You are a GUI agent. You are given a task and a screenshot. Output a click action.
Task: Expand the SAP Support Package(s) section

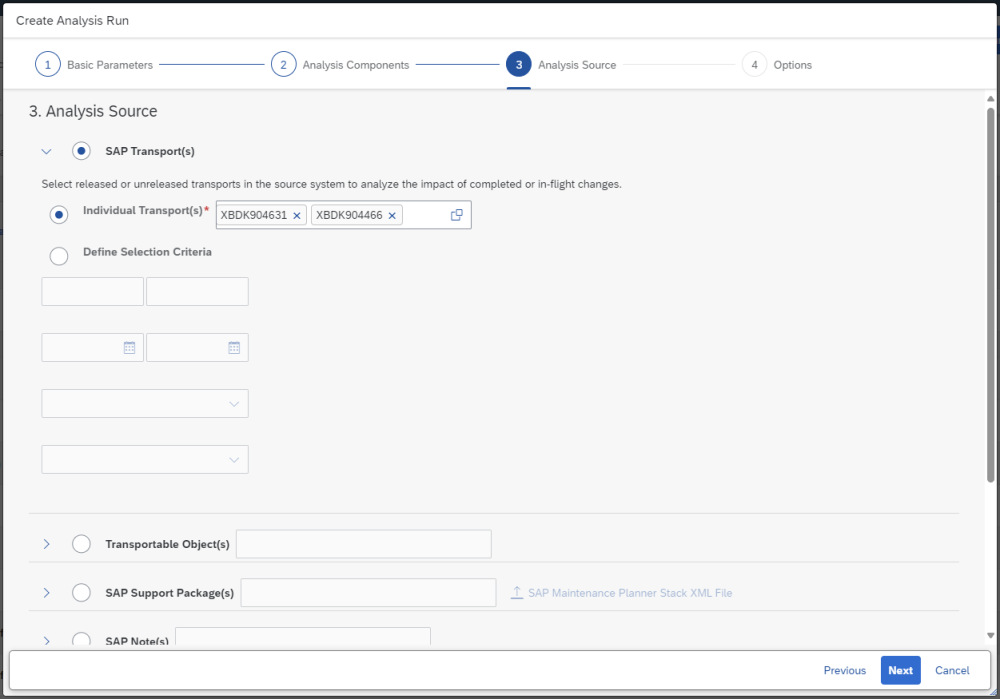(x=46, y=593)
